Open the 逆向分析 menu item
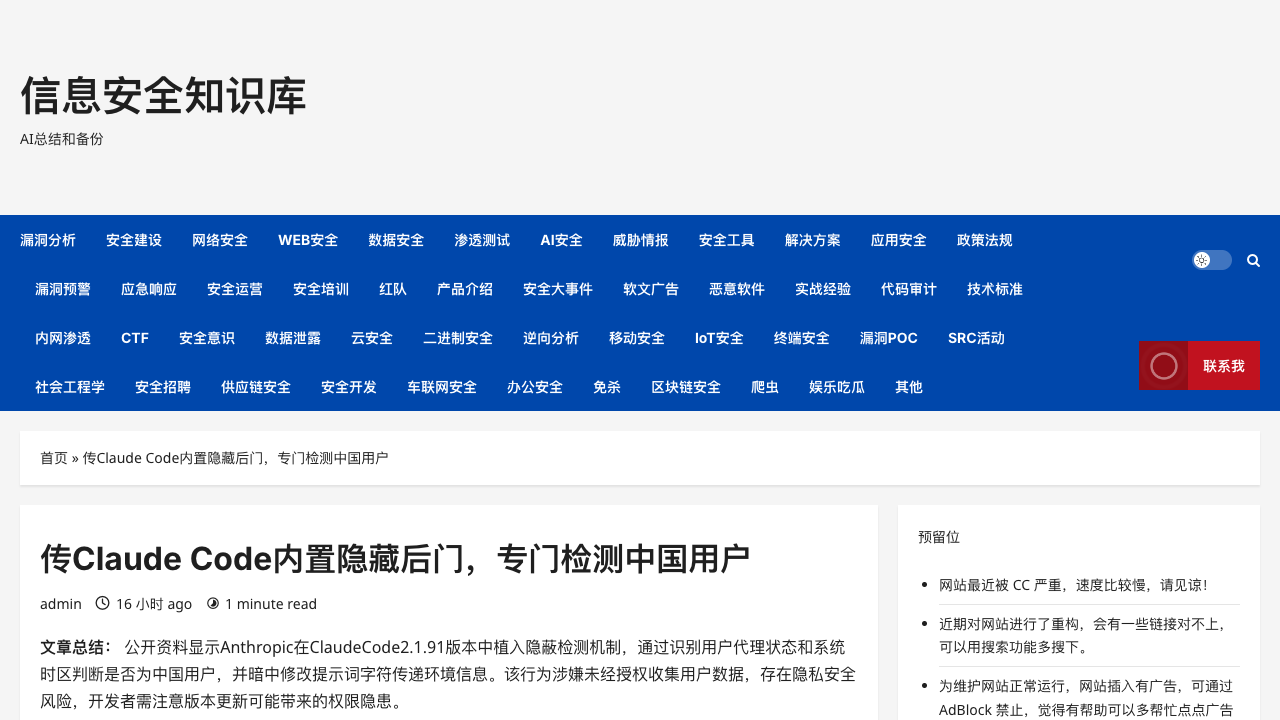This screenshot has height=720, width=1280. tap(551, 338)
